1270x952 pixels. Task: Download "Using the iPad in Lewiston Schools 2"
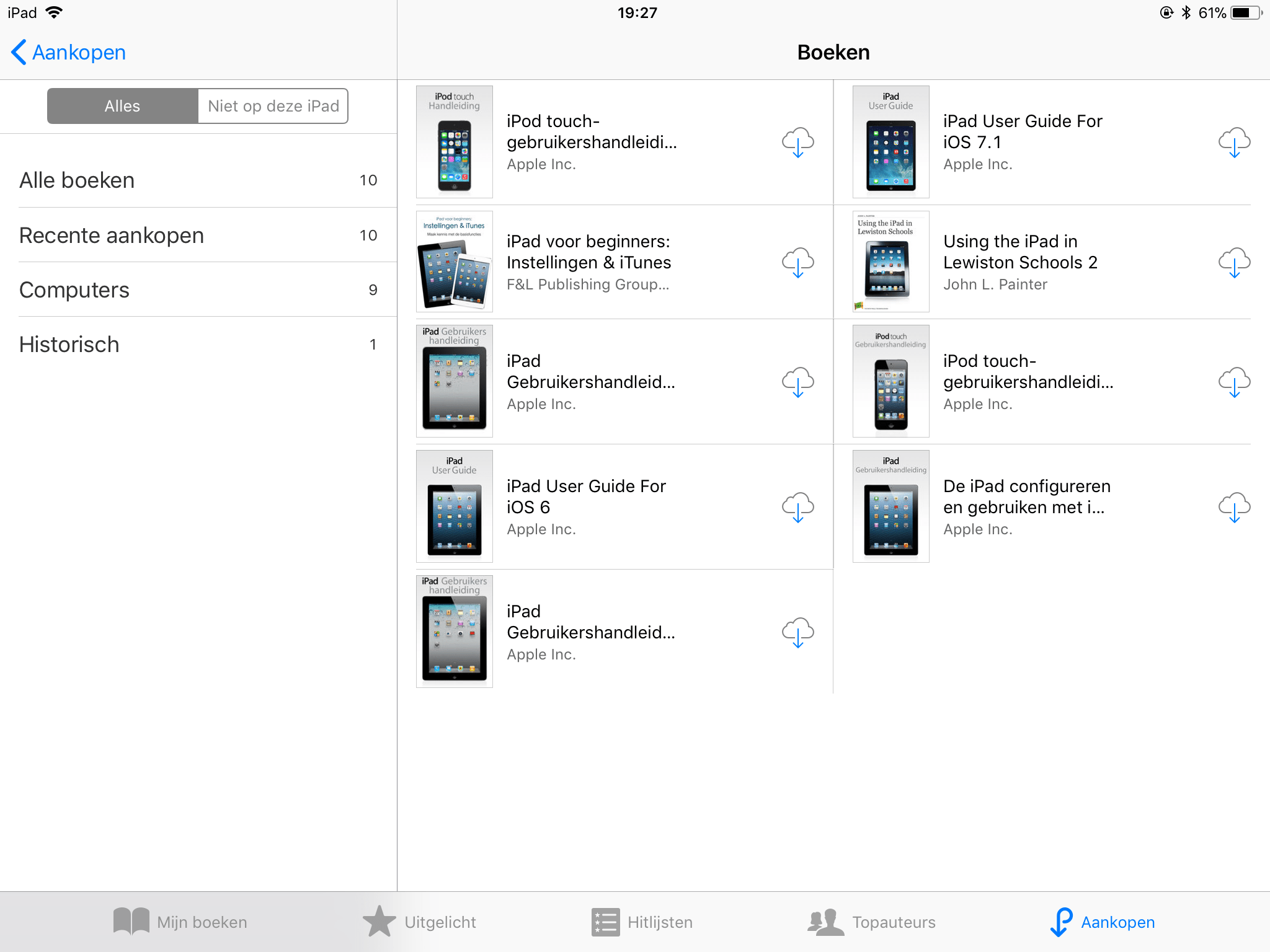[1235, 261]
